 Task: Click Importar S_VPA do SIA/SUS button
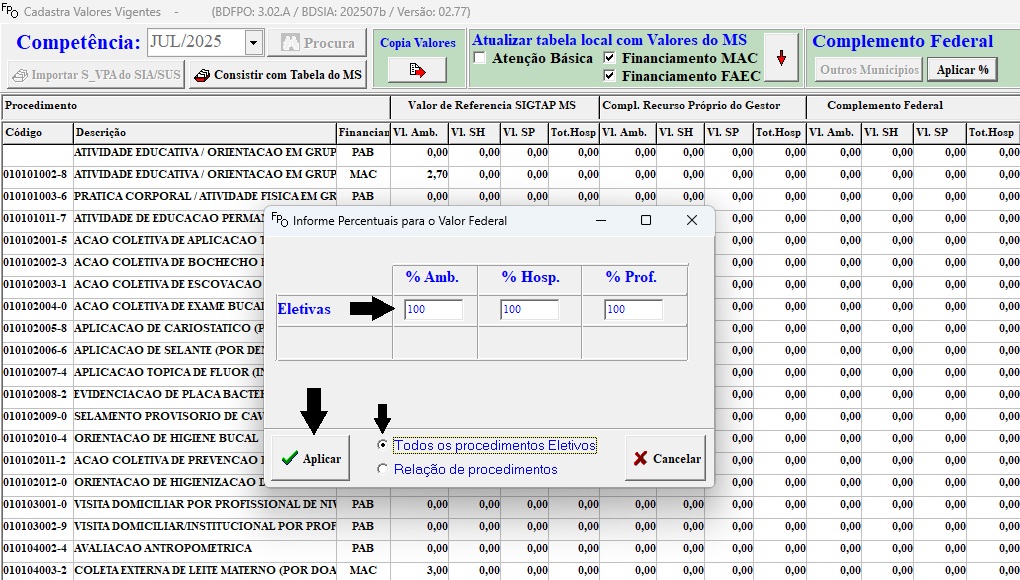pyautogui.click(x=96, y=75)
